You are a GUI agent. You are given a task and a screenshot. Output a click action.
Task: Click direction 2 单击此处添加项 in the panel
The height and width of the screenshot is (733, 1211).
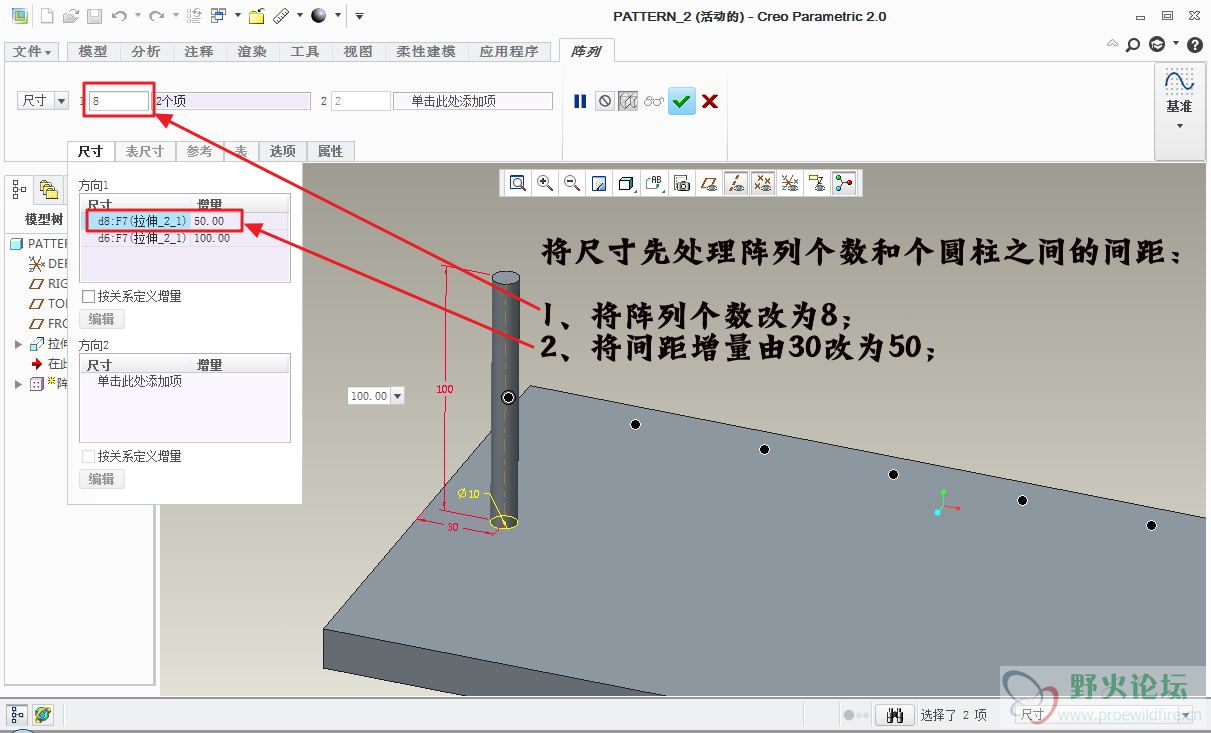click(x=139, y=381)
